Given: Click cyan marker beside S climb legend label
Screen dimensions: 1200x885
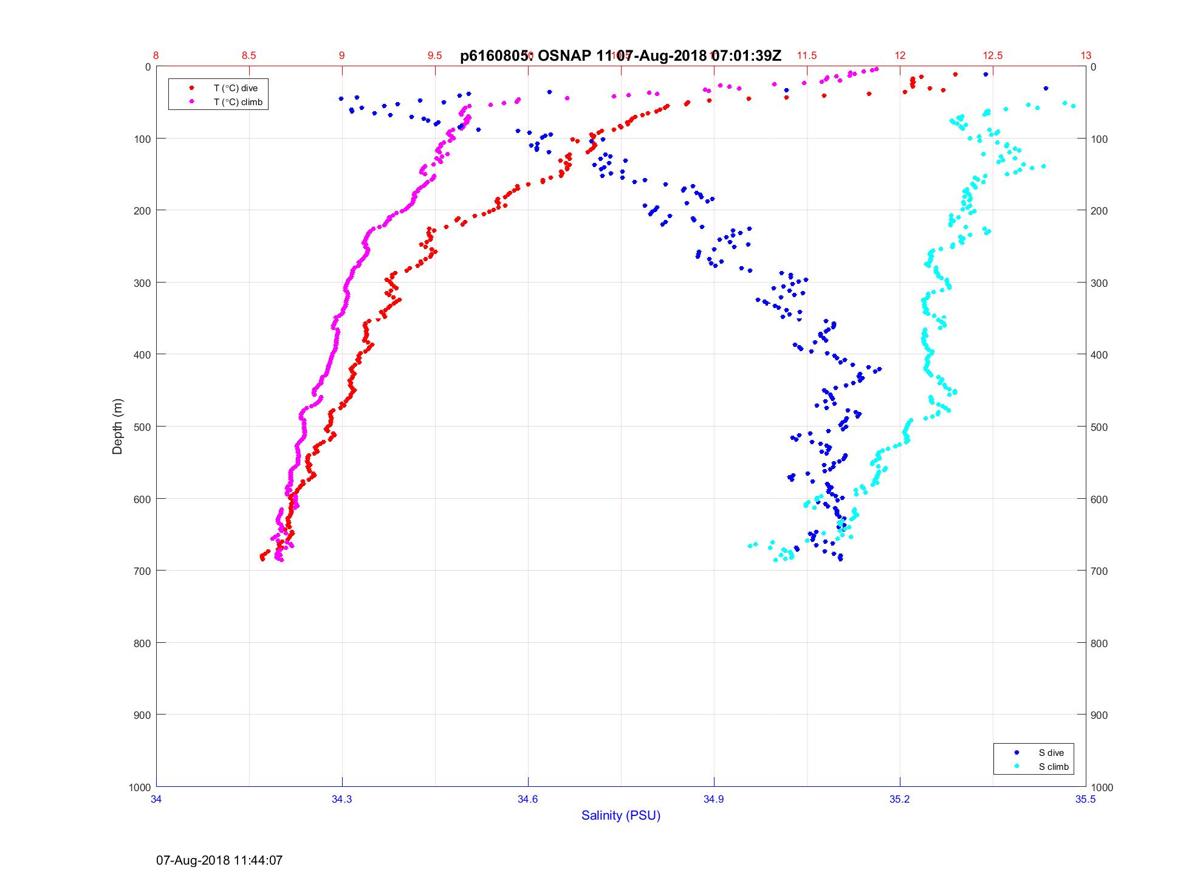Looking at the screenshot, I should (1017, 766).
